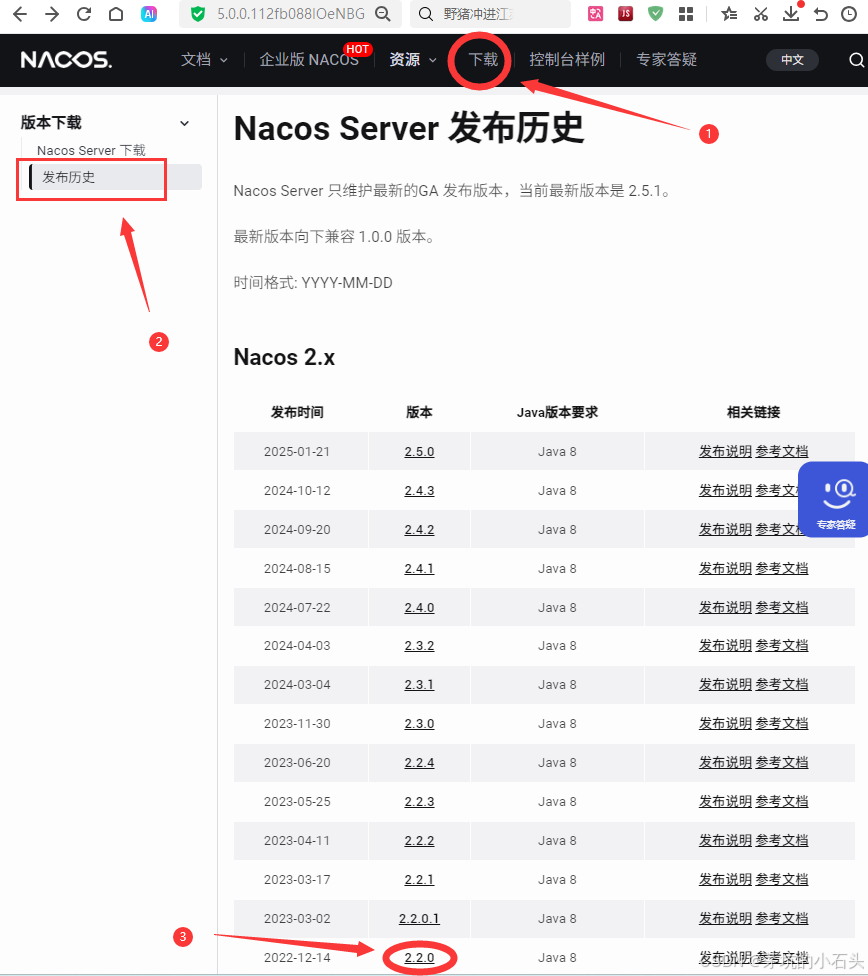
Task: Open the favorites star list icon
Action: [729, 14]
